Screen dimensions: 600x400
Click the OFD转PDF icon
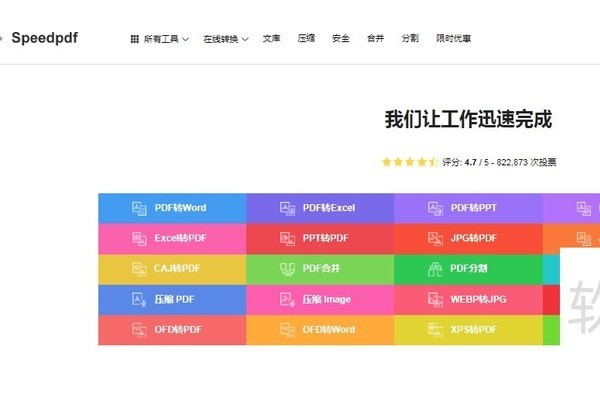[139, 330]
